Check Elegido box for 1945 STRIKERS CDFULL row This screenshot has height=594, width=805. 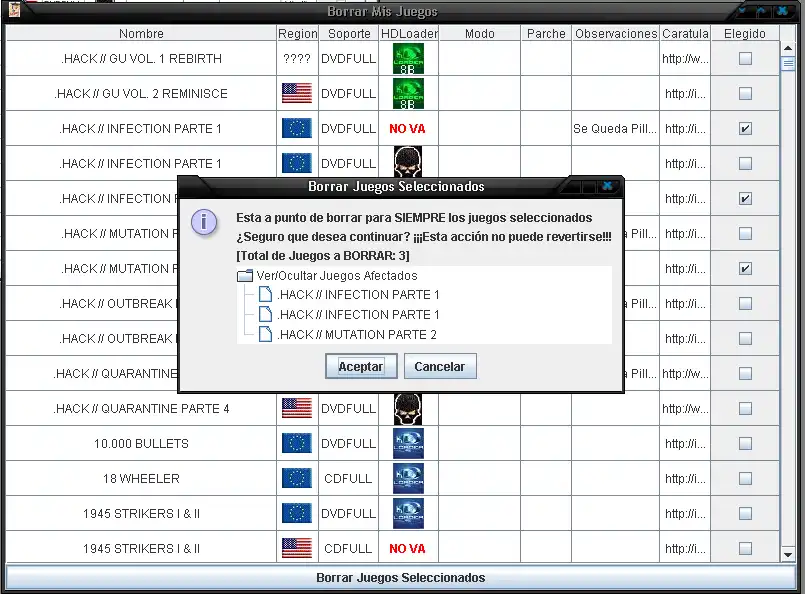(x=745, y=548)
